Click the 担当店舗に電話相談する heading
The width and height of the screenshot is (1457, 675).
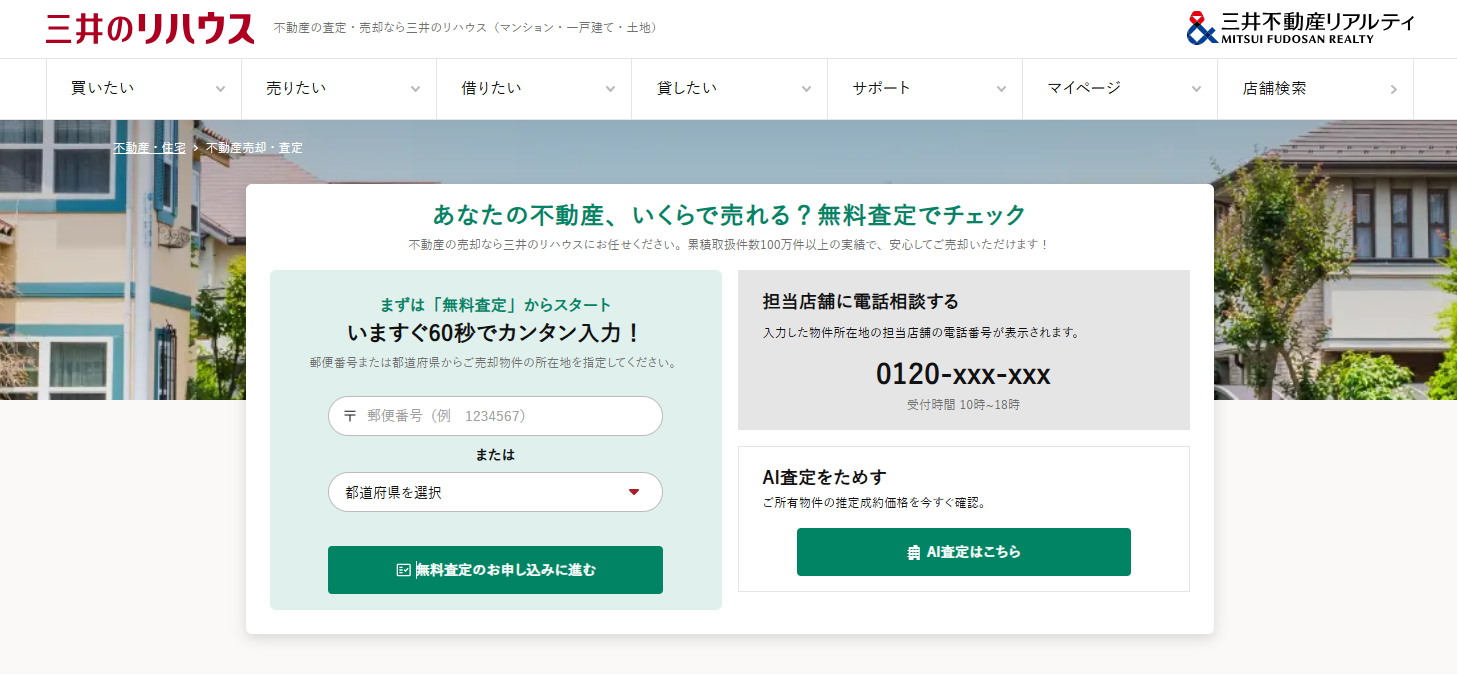861,301
